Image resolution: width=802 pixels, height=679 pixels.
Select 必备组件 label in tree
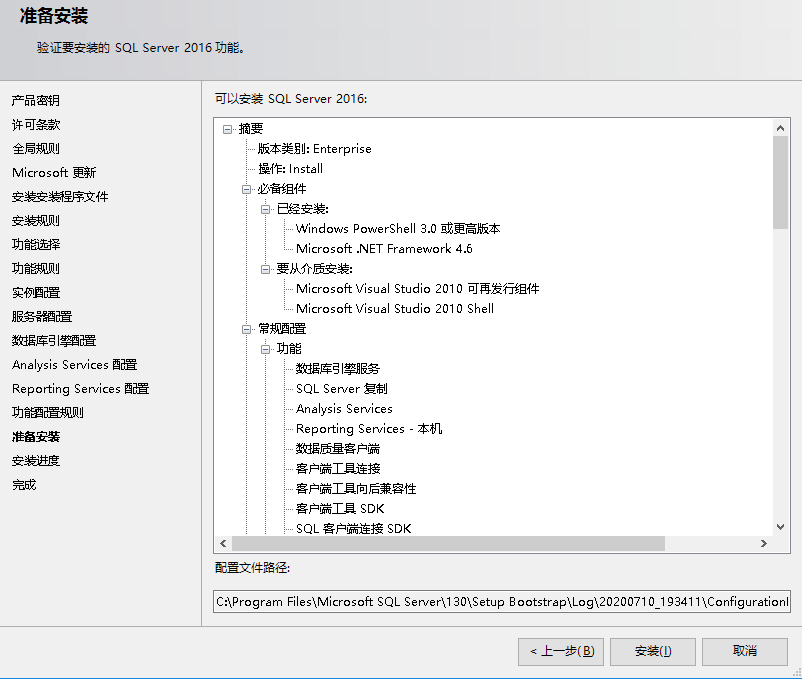click(x=282, y=189)
